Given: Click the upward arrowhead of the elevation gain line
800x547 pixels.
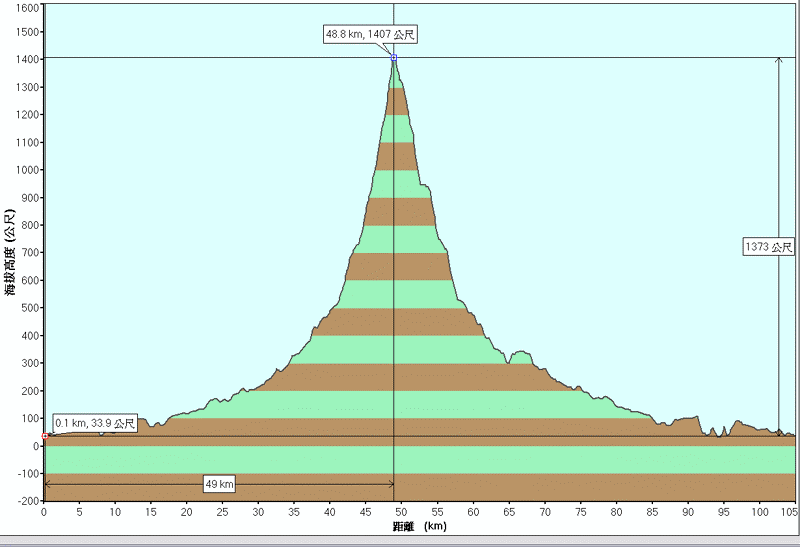Looking at the screenshot, I should click(779, 62).
